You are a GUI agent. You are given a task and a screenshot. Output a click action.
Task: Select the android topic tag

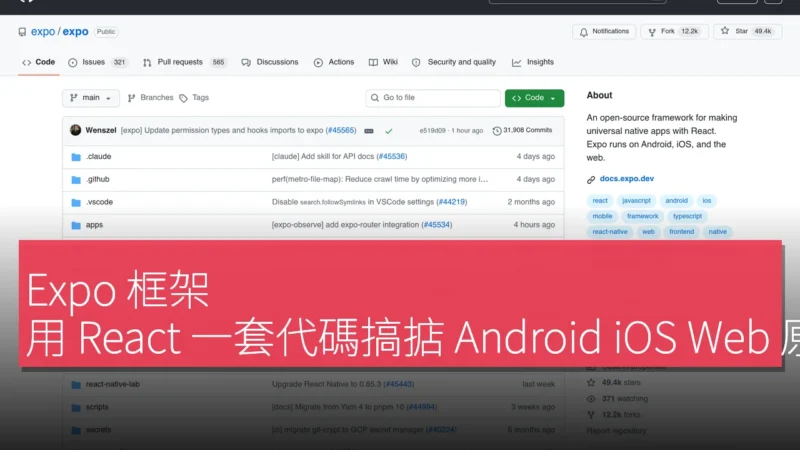[677, 201]
